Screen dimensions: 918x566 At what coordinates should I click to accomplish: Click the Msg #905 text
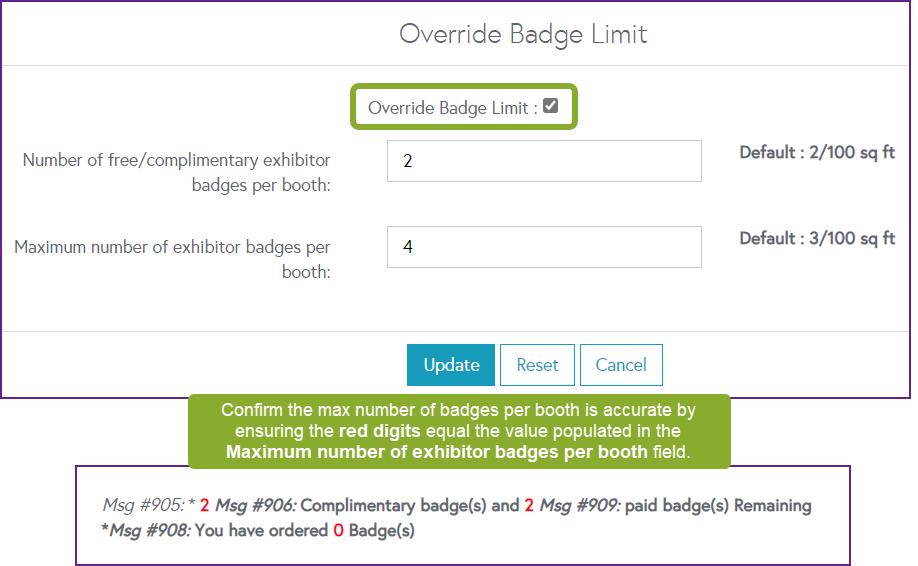pos(146,506)
